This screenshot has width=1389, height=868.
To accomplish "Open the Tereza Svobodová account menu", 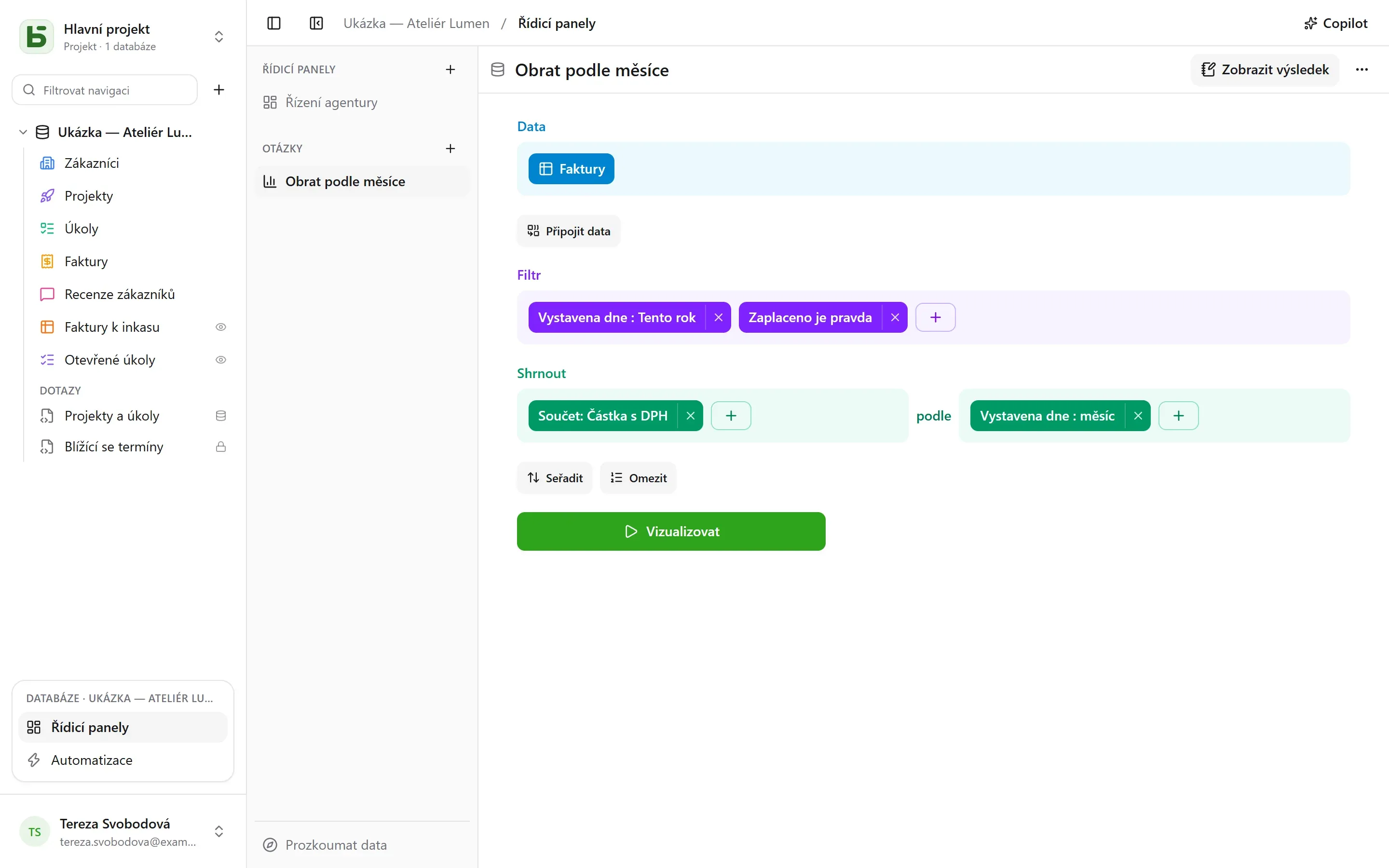I will [123, 831].
